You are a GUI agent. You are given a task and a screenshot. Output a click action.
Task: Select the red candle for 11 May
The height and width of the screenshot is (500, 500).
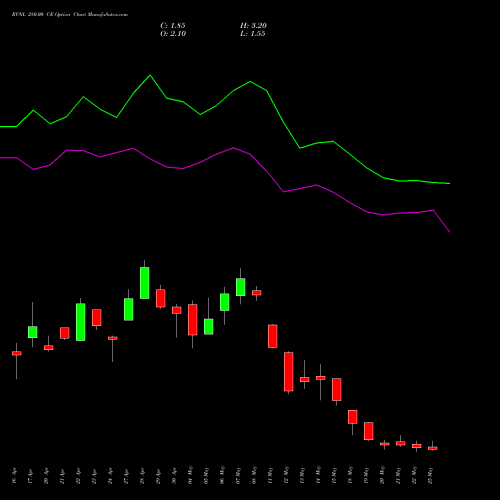273,336
